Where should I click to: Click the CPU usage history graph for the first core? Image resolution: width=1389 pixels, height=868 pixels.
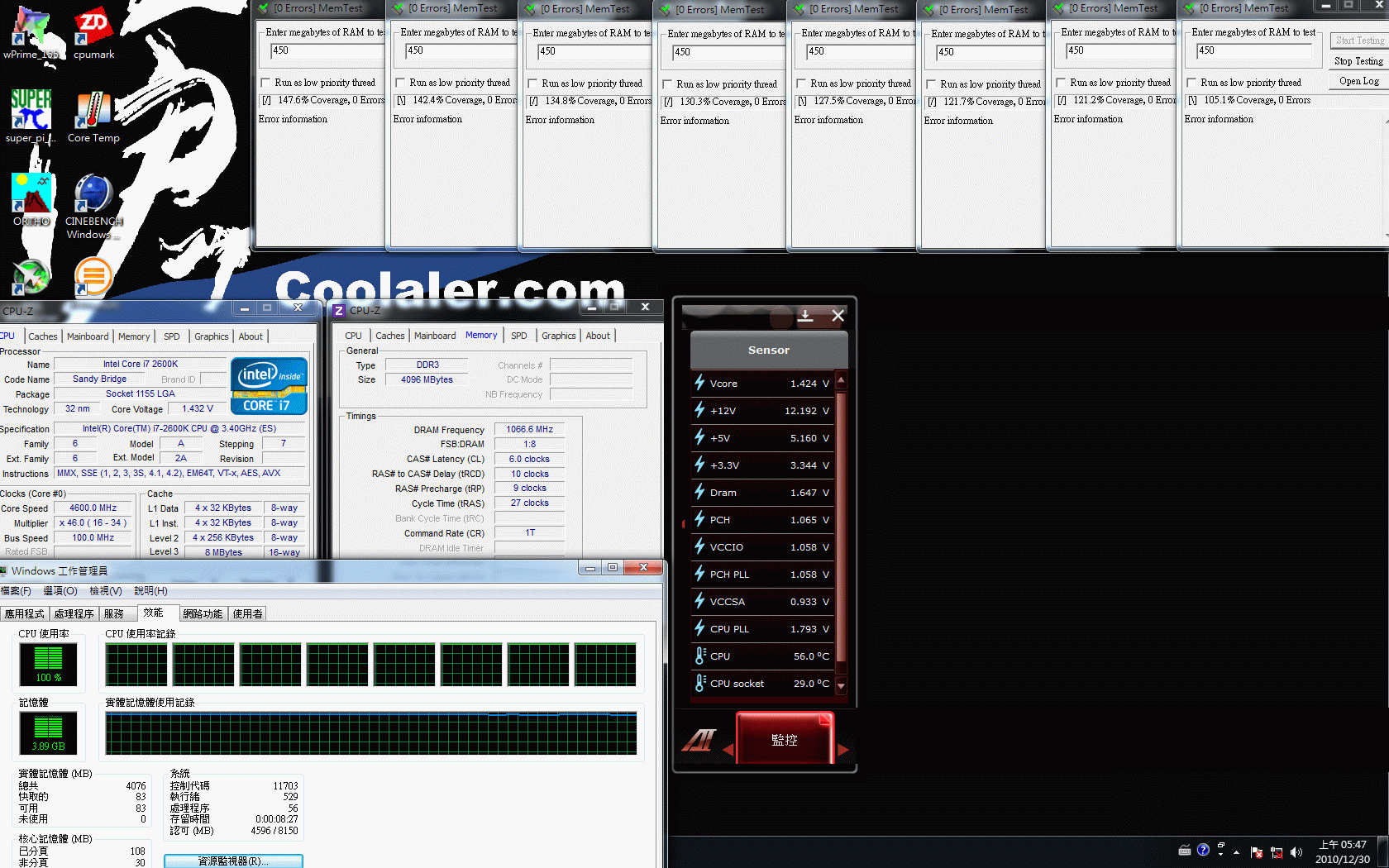[x=136, y=665]
